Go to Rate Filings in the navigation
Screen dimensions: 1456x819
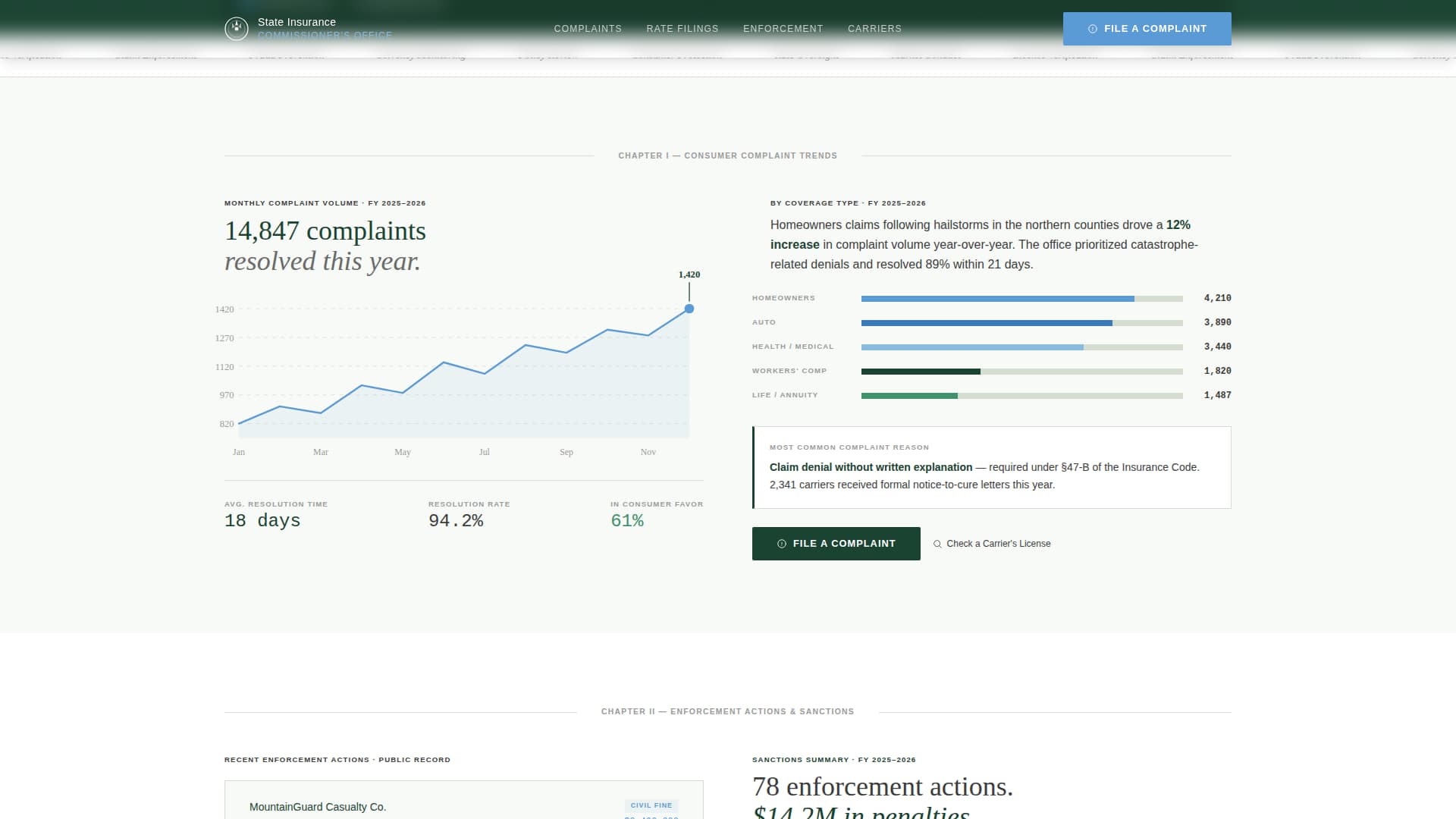click(682, 29)
